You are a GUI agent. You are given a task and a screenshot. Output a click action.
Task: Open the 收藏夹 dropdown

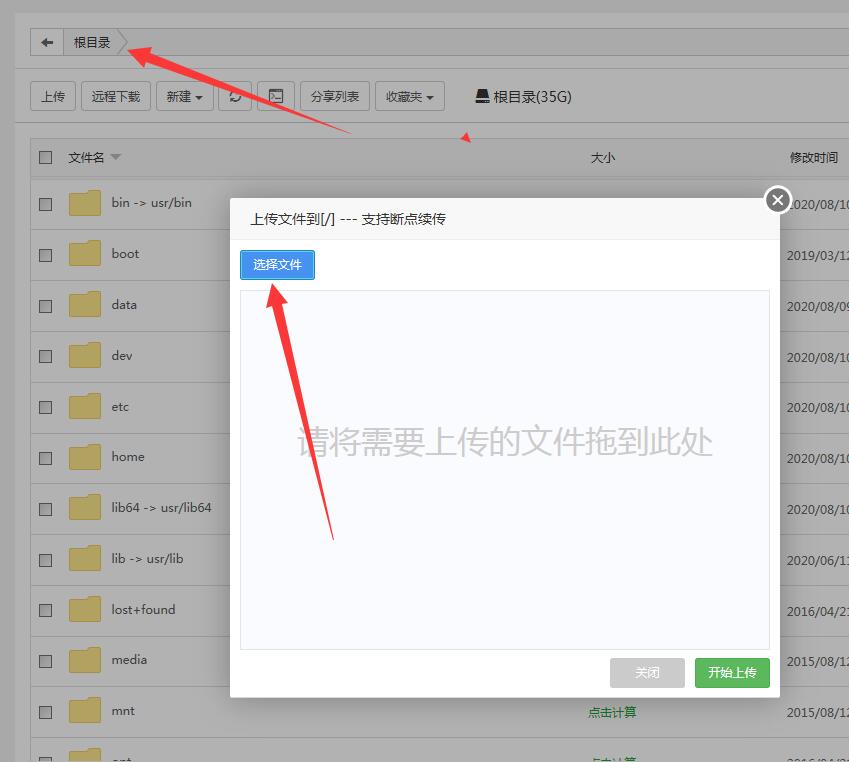click(x=410, y=97)
